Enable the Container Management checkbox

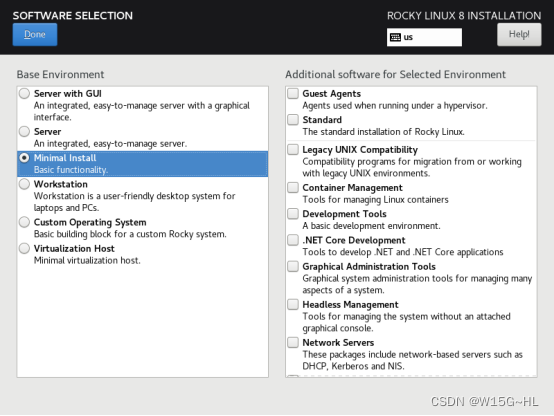point(293,187)
